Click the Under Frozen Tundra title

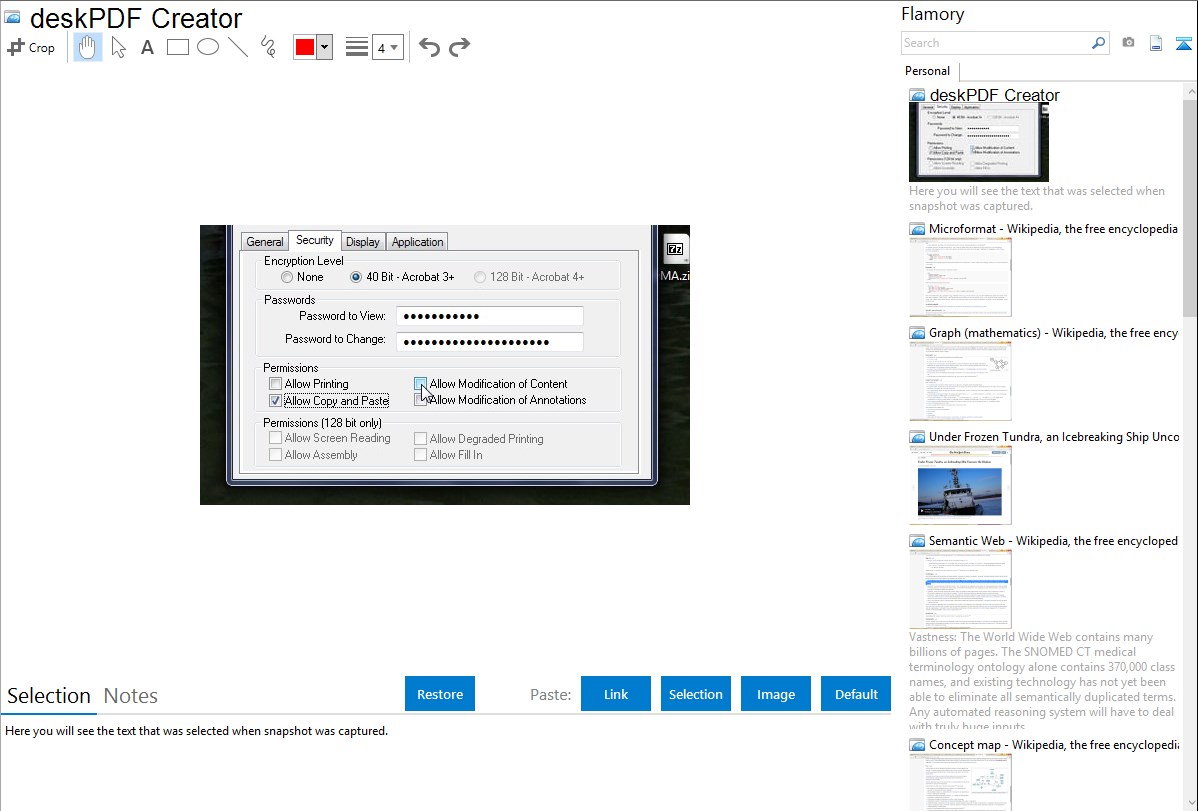click(x=1054, y=436)
